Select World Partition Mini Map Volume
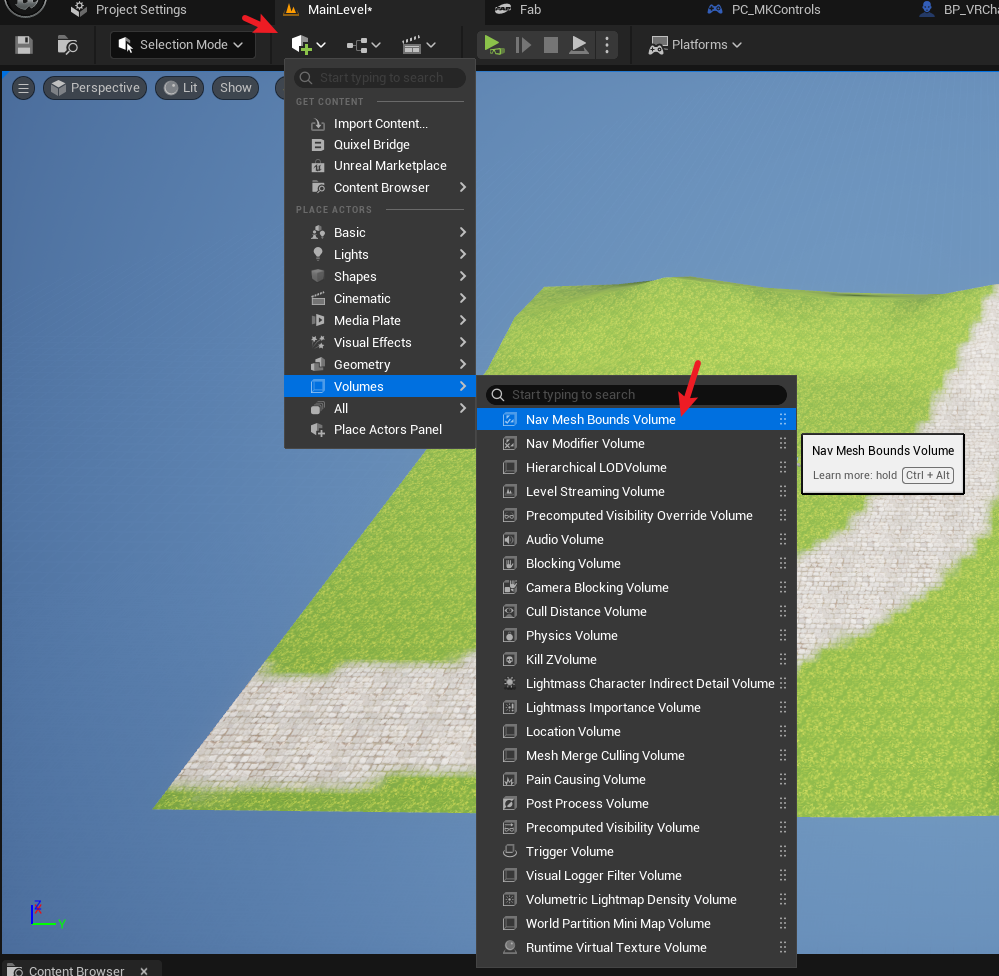 636,924
